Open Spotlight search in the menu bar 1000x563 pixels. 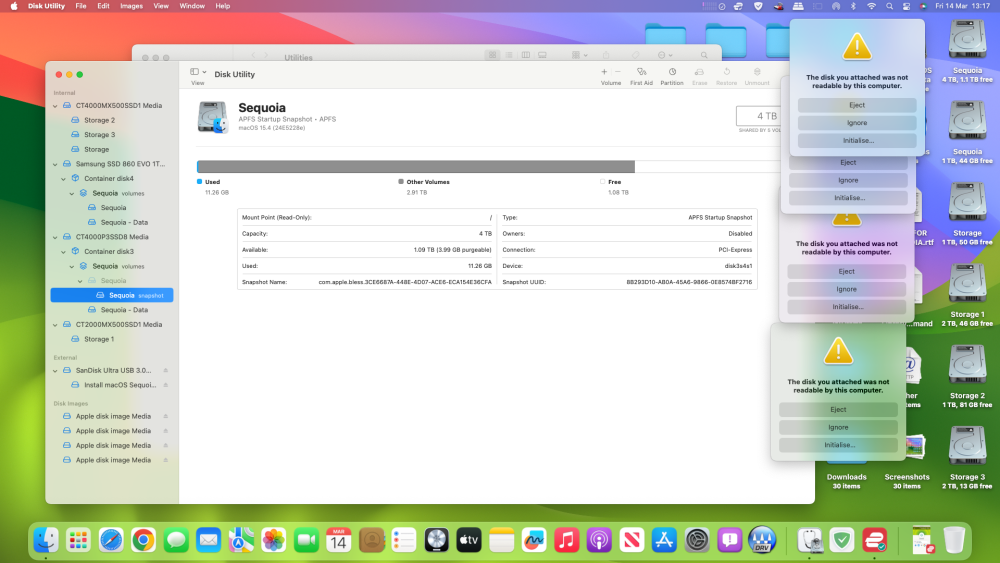coord(889,6)
